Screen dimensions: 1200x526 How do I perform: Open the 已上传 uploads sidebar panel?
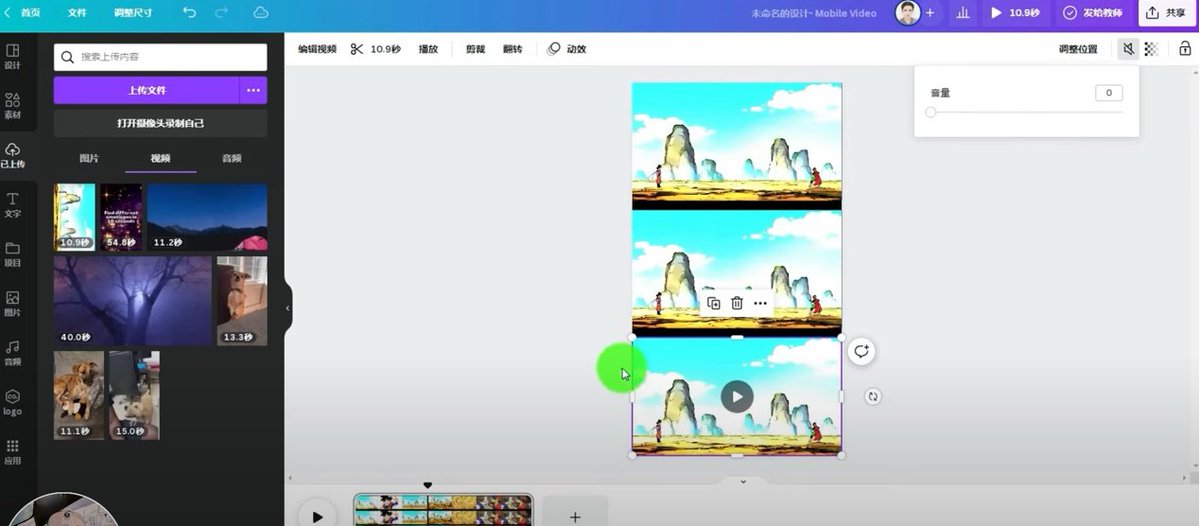13,155
